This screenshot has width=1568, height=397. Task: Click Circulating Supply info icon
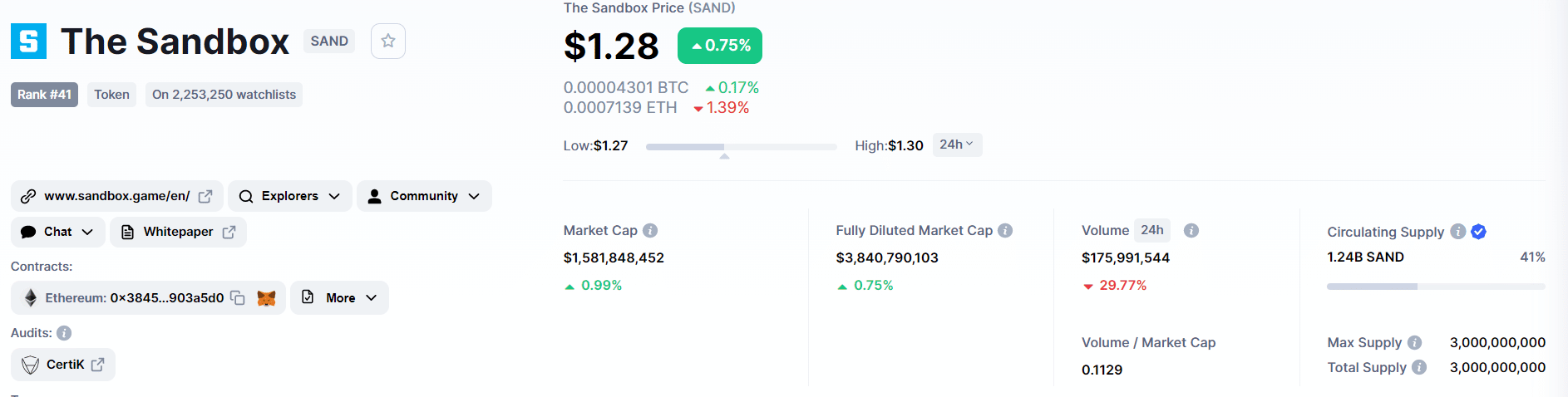click(1457, 232)
